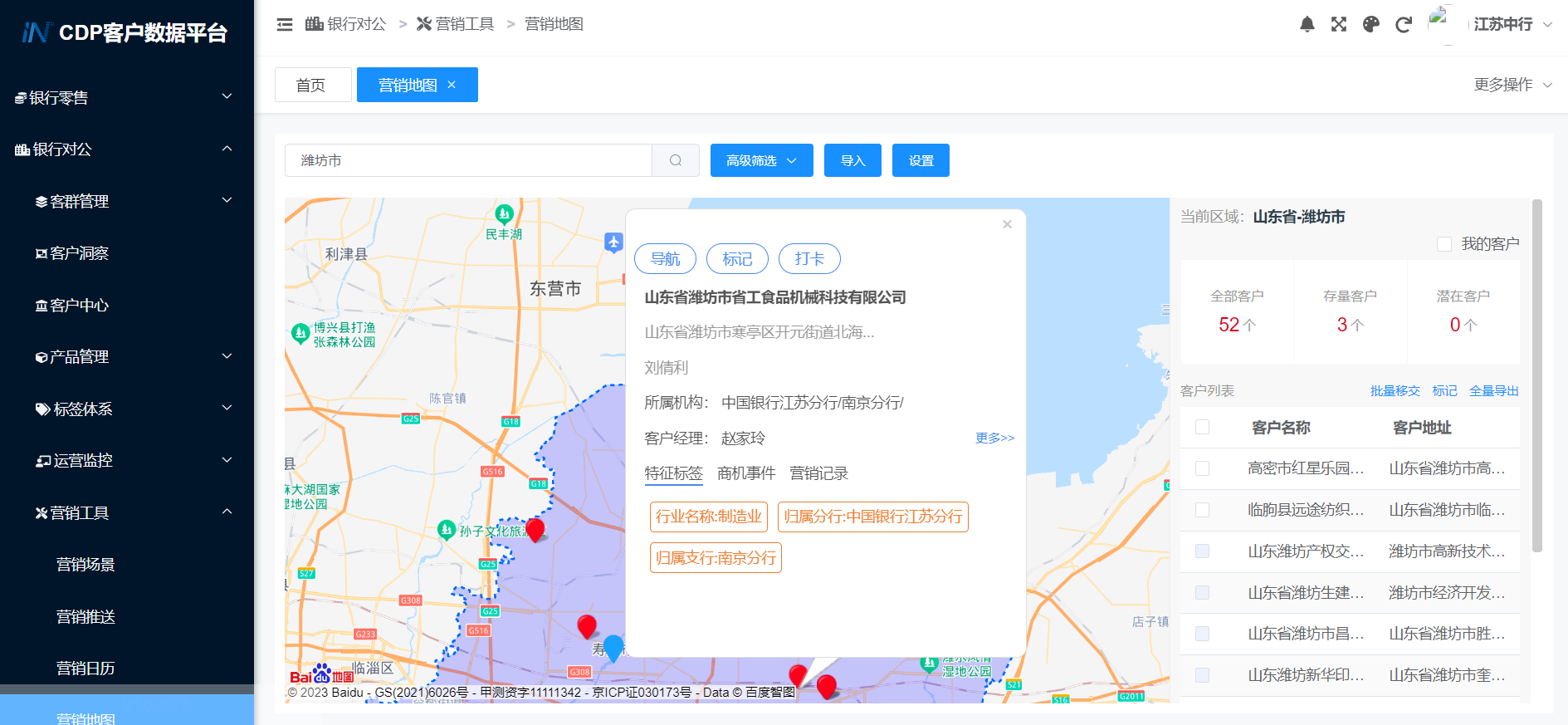Click the refresh page icon
Screen dimensions: 1568x725
pos(1404,24)
